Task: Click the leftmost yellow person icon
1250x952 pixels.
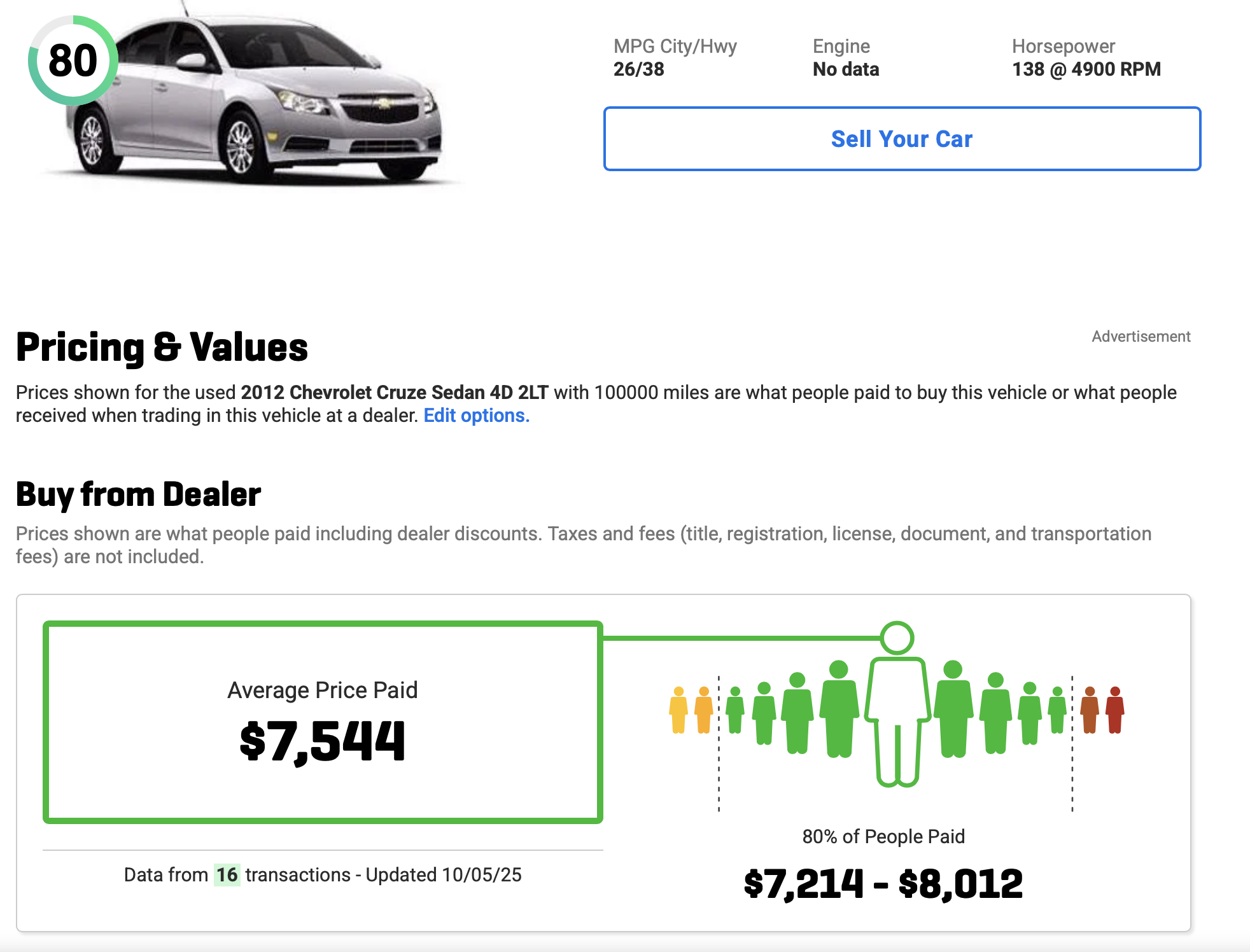Action: tap(678, 710)
